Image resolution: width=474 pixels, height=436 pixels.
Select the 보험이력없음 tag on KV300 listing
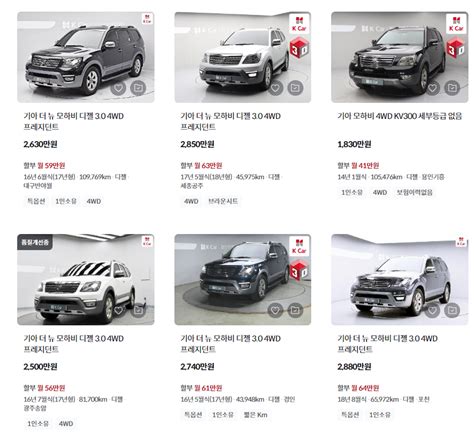414,192
